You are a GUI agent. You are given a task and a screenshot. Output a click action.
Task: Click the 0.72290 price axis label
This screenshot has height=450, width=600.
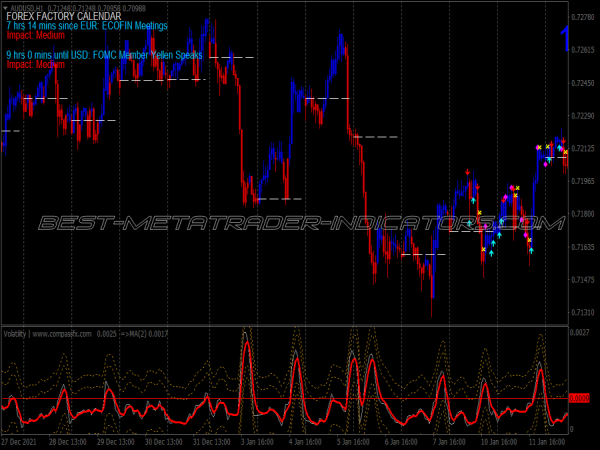point(582,116)
